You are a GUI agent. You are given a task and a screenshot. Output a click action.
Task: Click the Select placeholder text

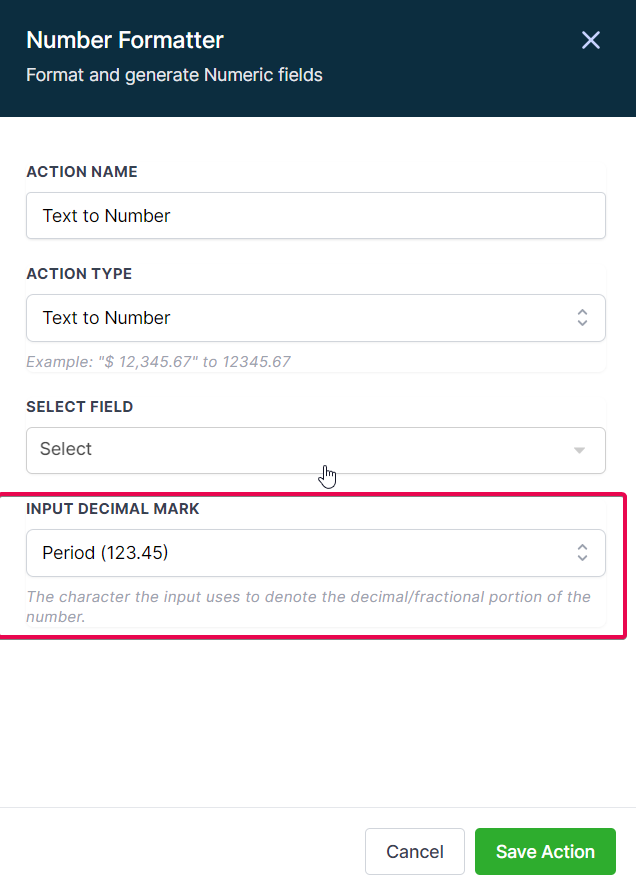pyautogui.click(x=65, y=449)
